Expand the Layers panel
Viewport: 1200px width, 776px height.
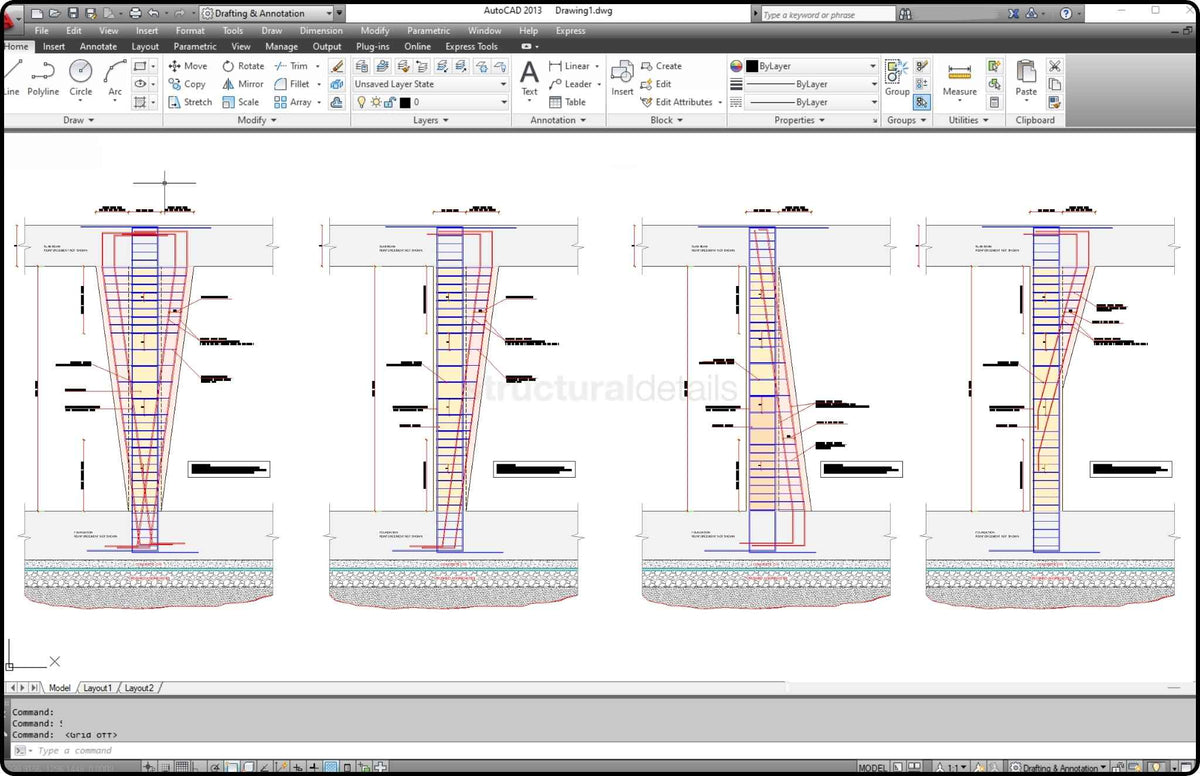431,120
